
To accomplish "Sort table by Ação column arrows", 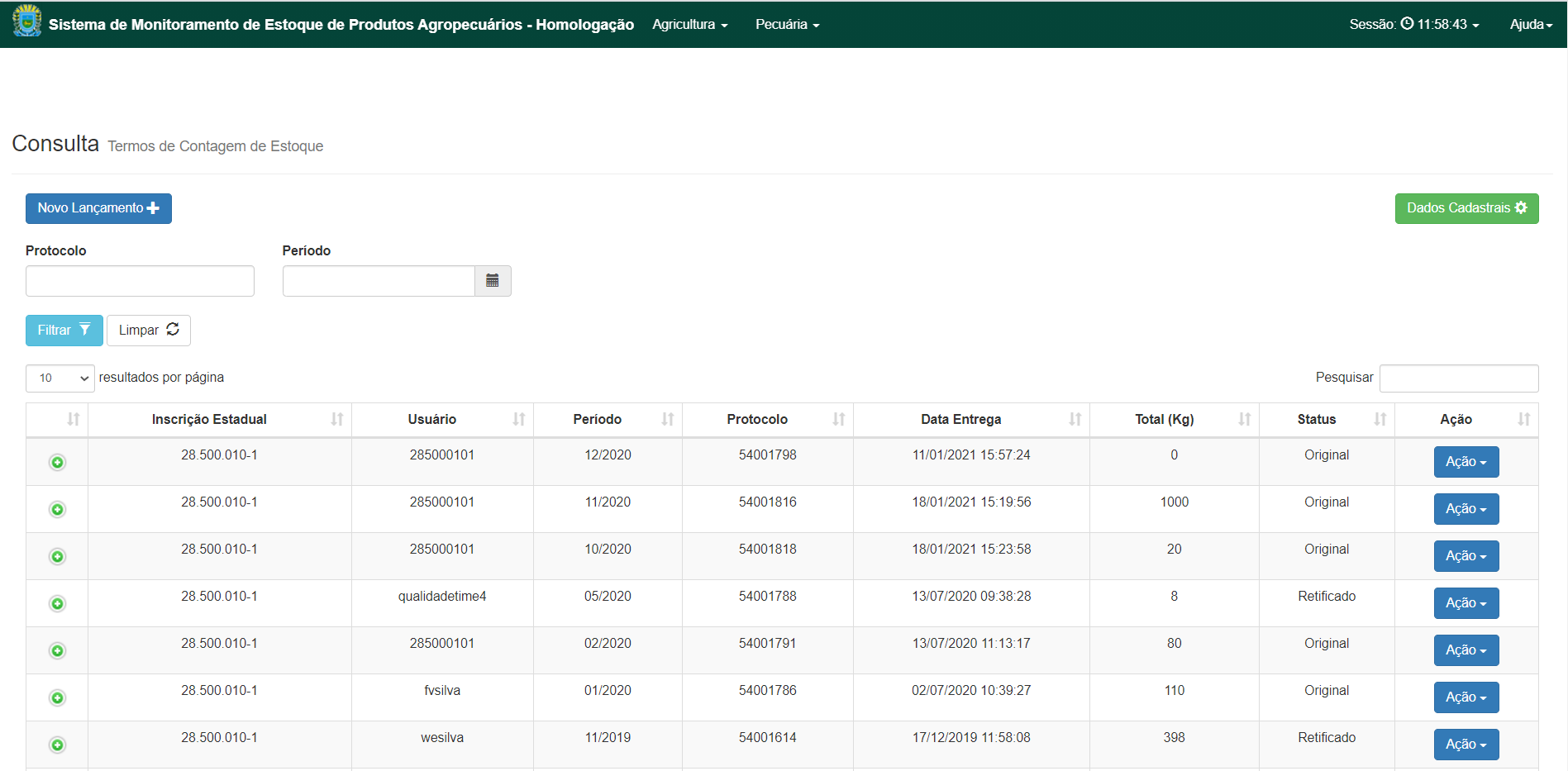I will [x=1524, y=419].
